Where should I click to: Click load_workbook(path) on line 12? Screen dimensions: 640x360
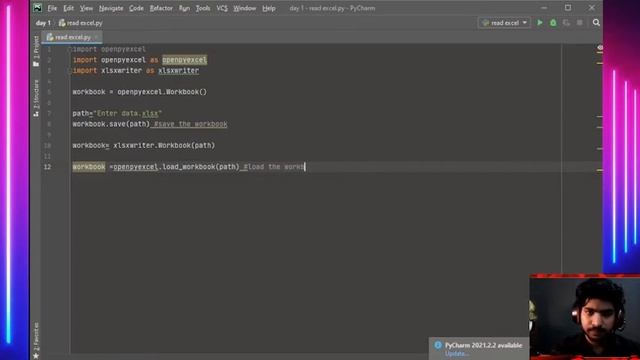201,167
